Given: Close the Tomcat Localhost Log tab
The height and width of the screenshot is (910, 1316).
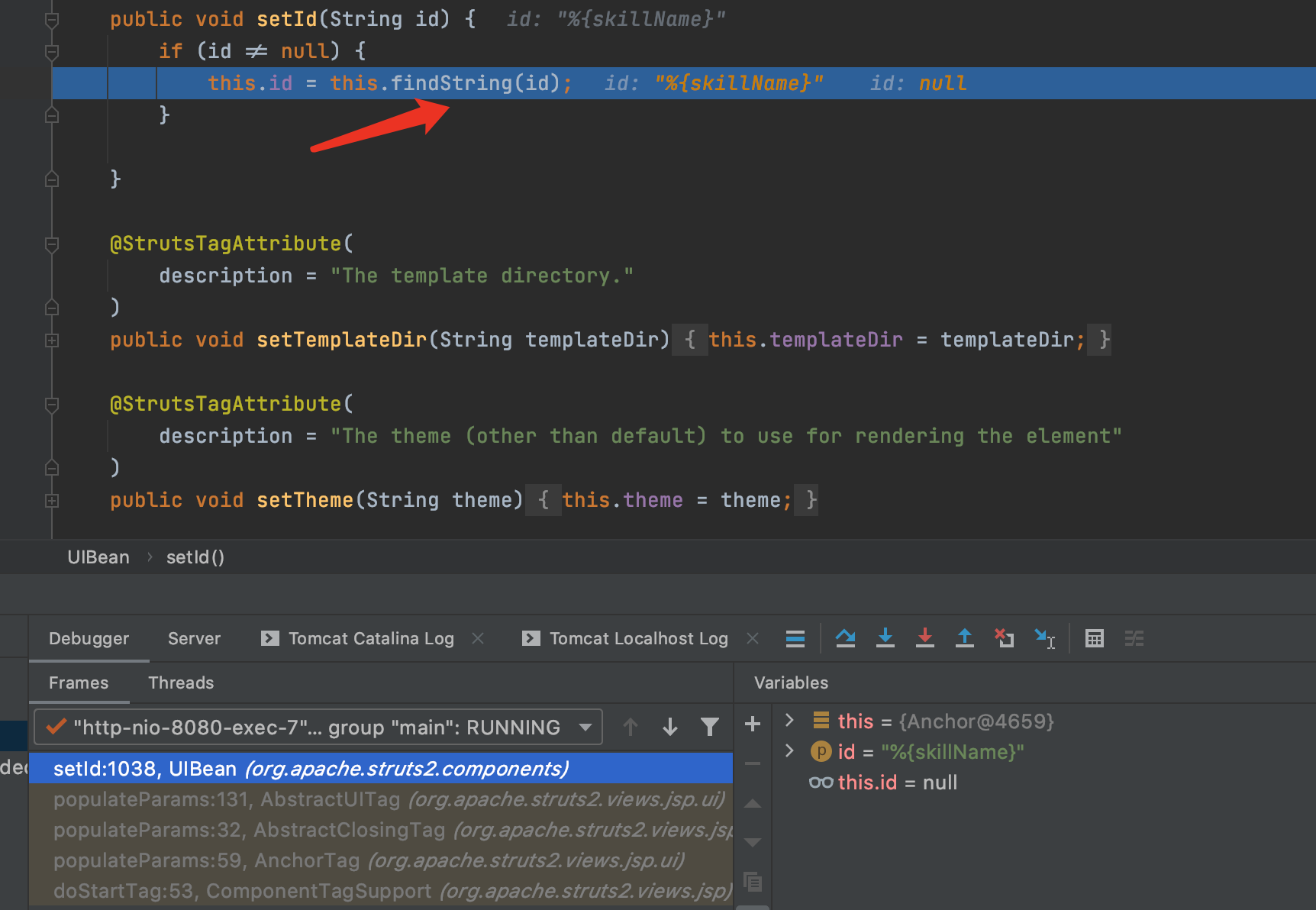Looking at the screenshot, I should point(753,638).
